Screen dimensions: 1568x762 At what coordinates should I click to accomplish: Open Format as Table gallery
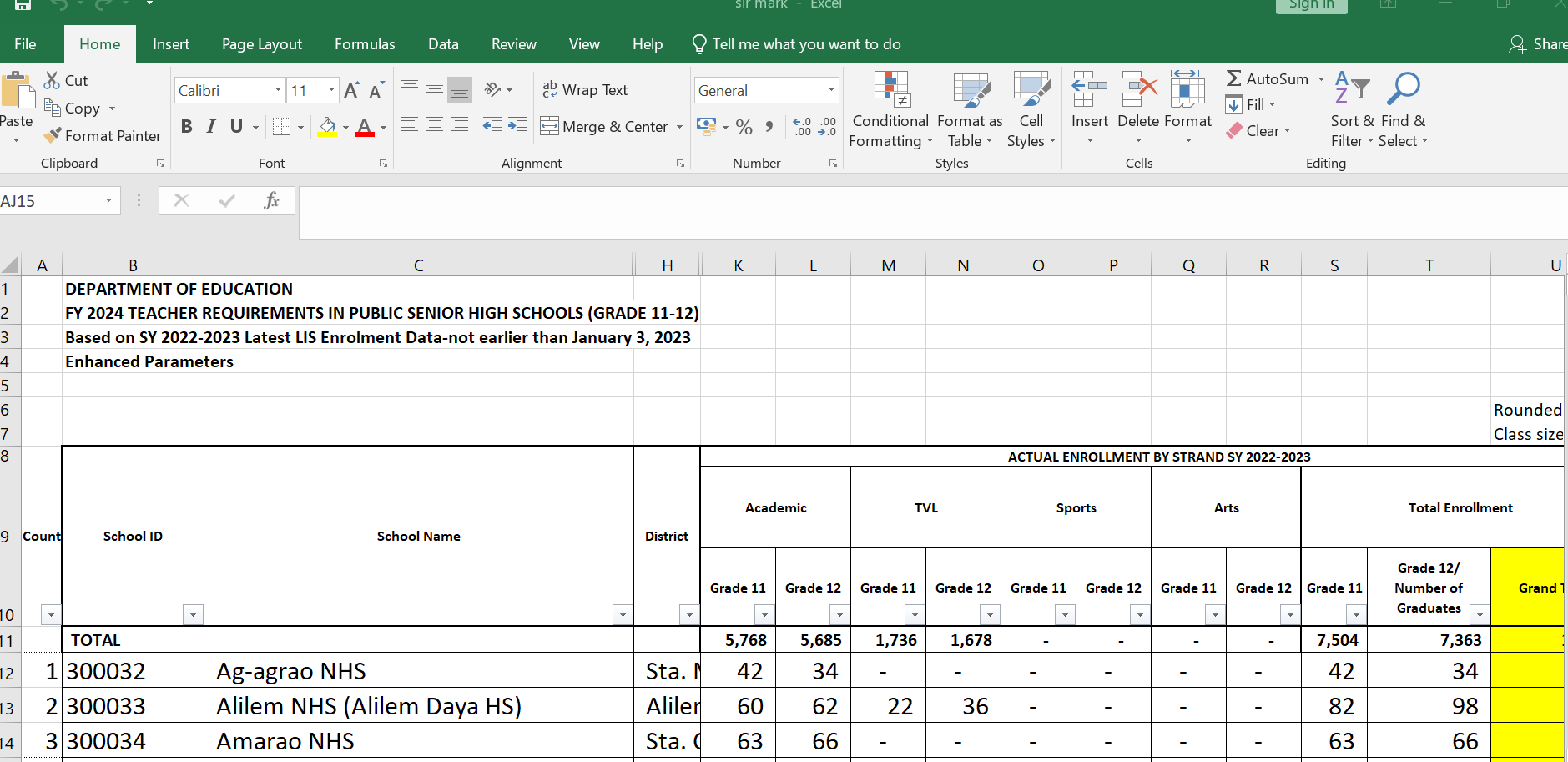tap(970, 110)
